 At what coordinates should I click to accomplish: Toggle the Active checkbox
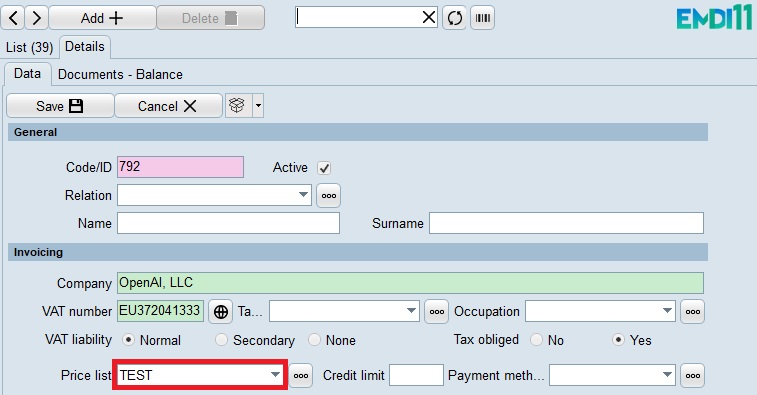pos(324,168)
